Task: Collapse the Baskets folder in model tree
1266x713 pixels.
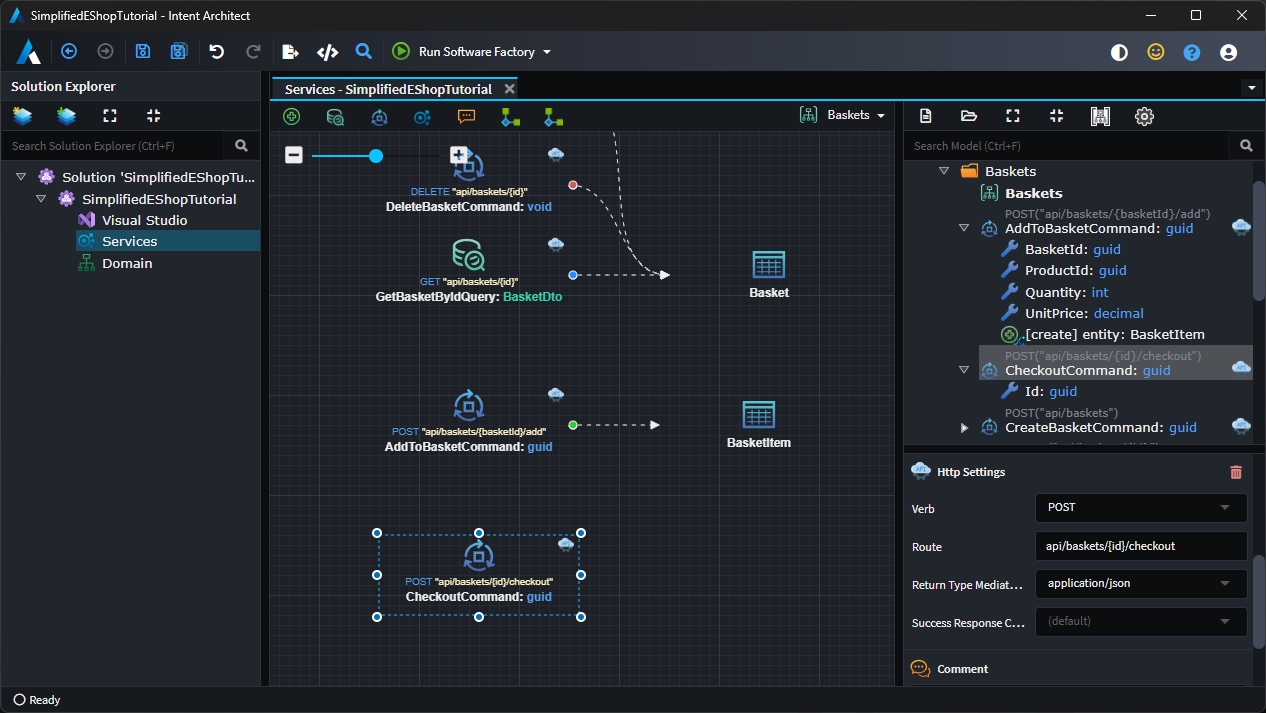Action: [x=944, y=171]
